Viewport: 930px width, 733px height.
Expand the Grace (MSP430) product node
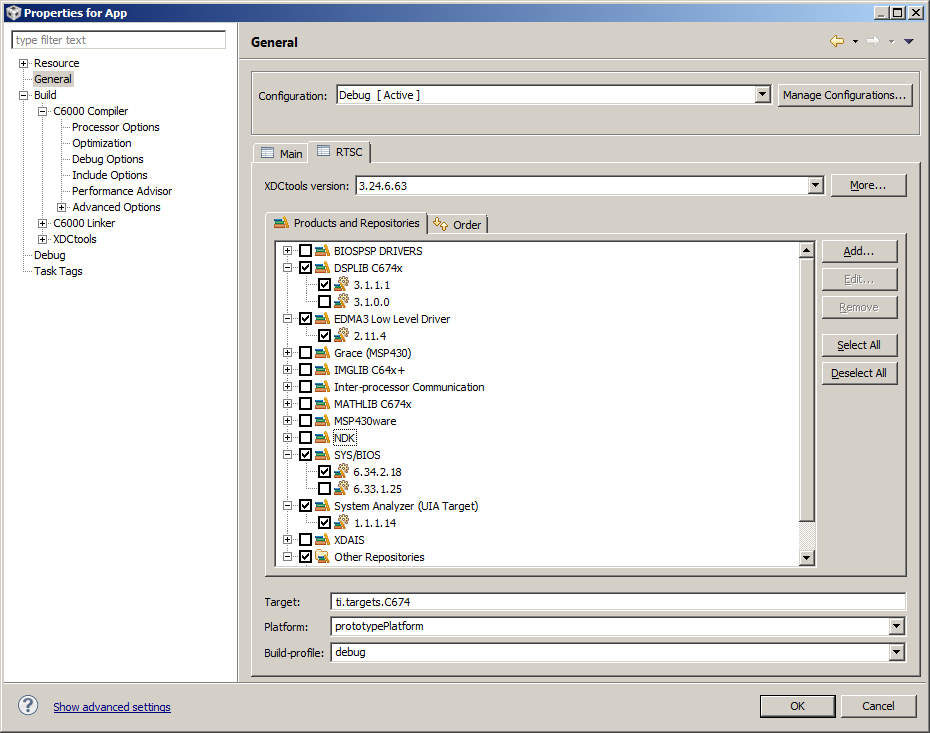click(287, 353)
